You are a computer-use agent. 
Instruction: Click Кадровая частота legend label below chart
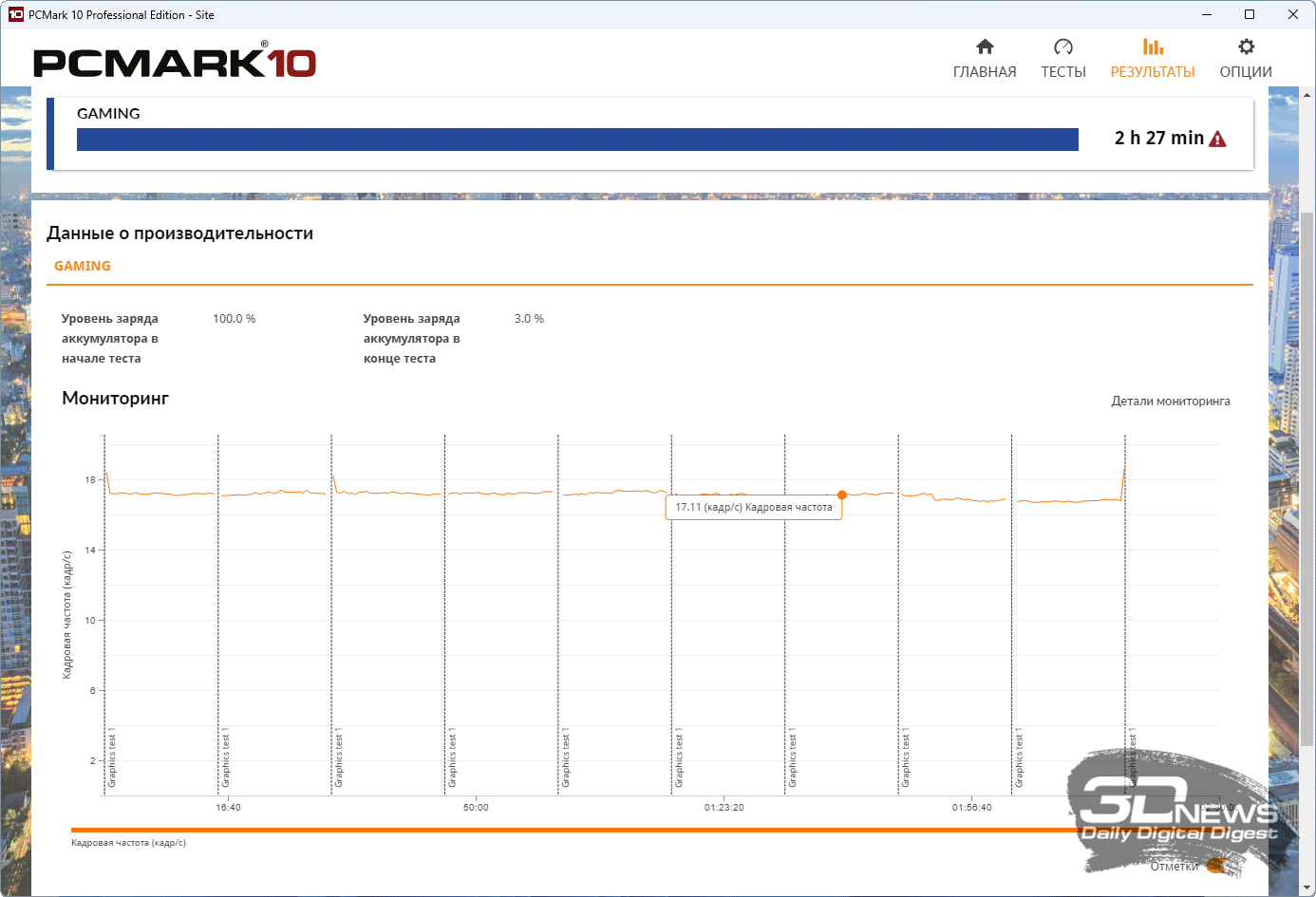pos(128,843)
